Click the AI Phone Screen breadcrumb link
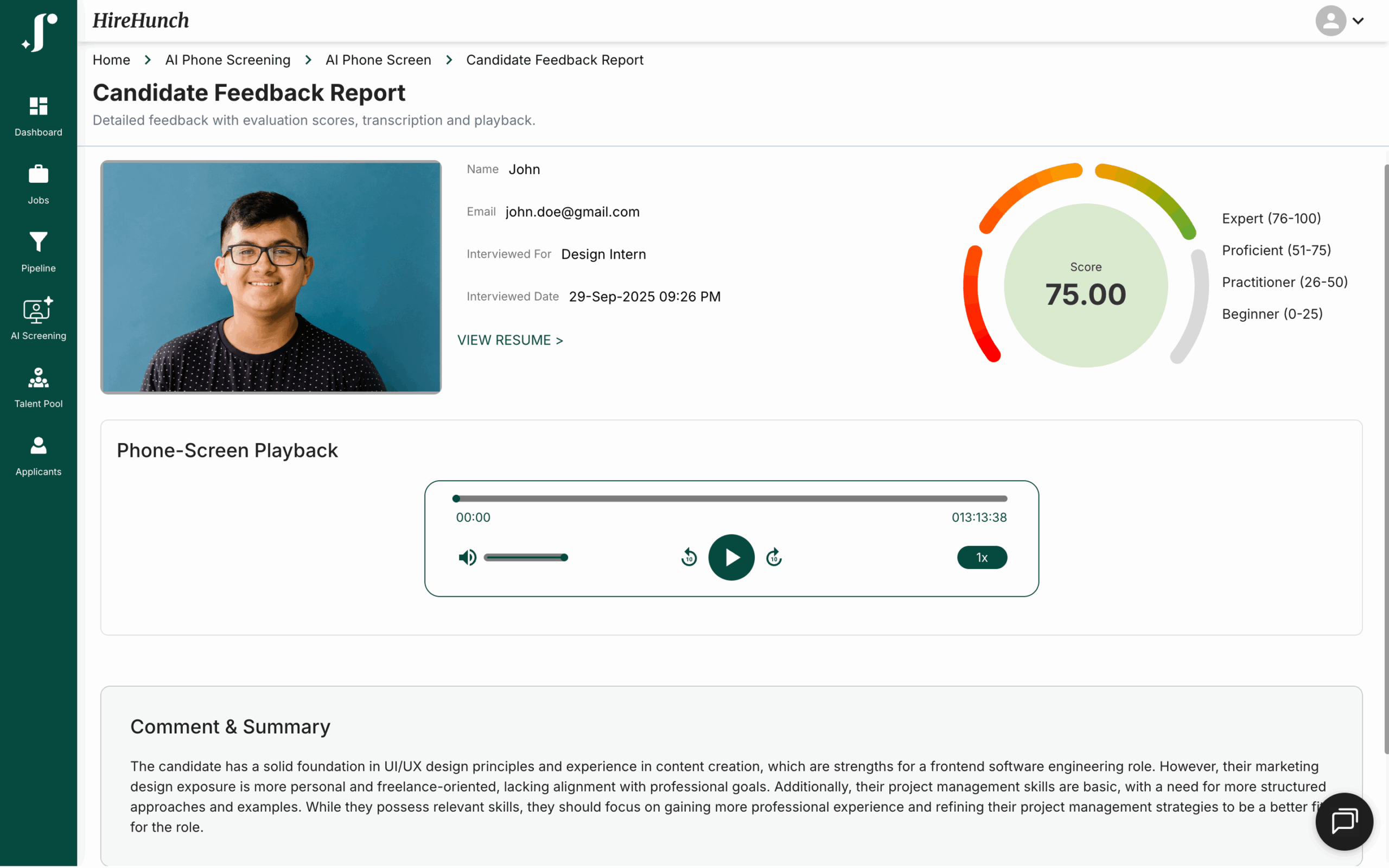The height and width of the screenshot is (868, 1389). pos(378,60)
